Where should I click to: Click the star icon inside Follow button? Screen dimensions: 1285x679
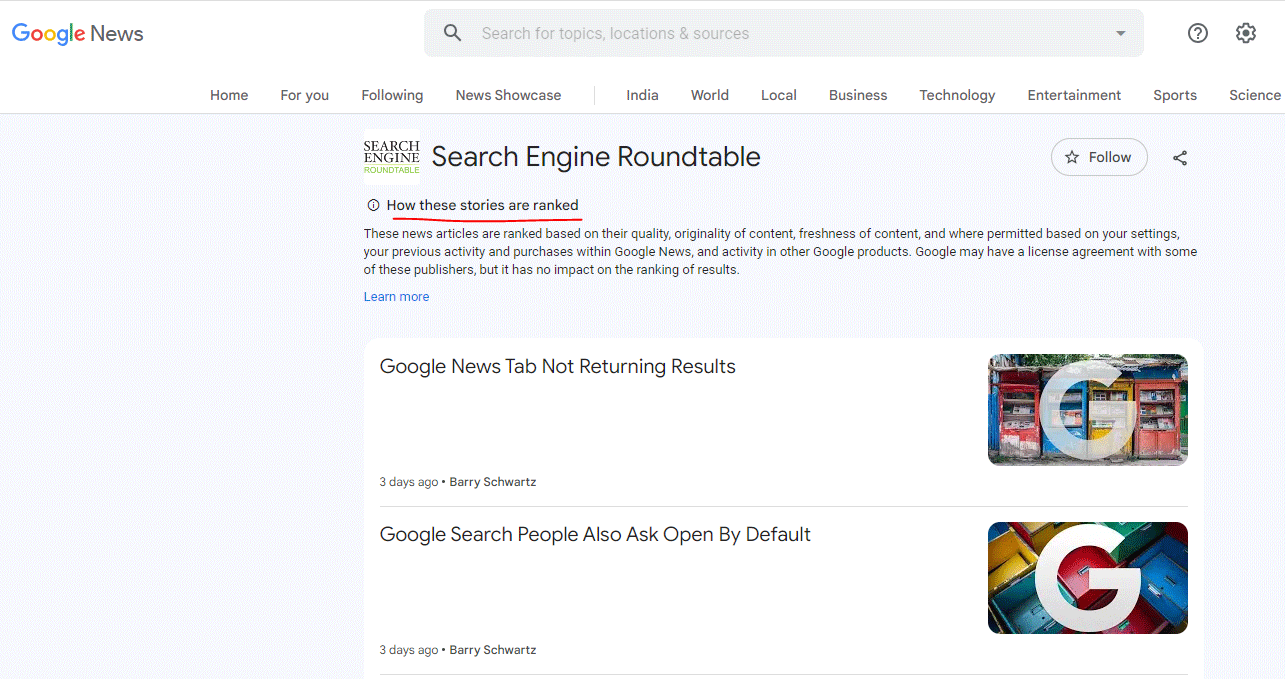(1074, 157)
